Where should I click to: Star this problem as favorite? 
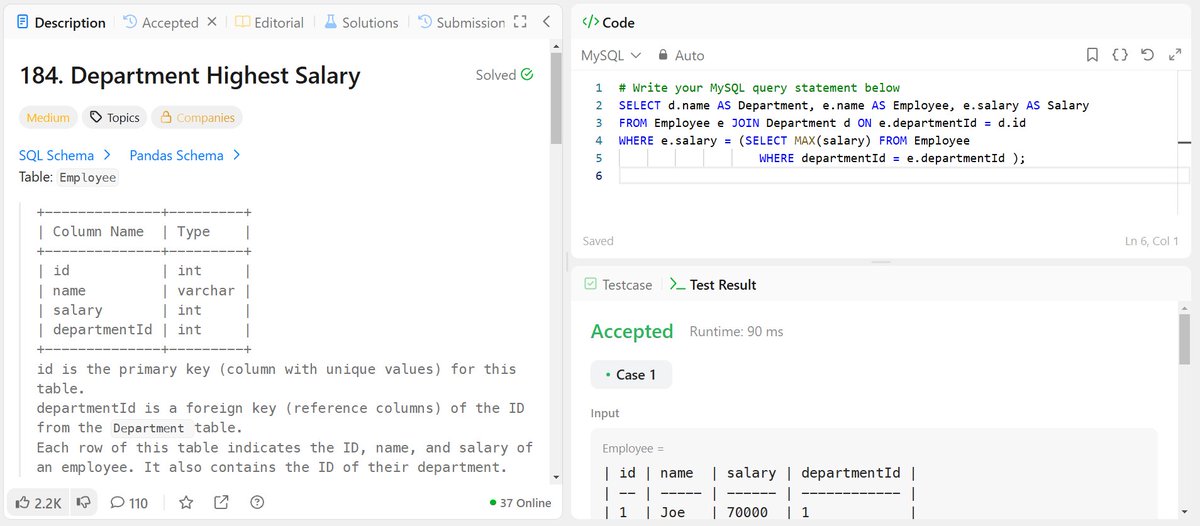coord(186,502)
